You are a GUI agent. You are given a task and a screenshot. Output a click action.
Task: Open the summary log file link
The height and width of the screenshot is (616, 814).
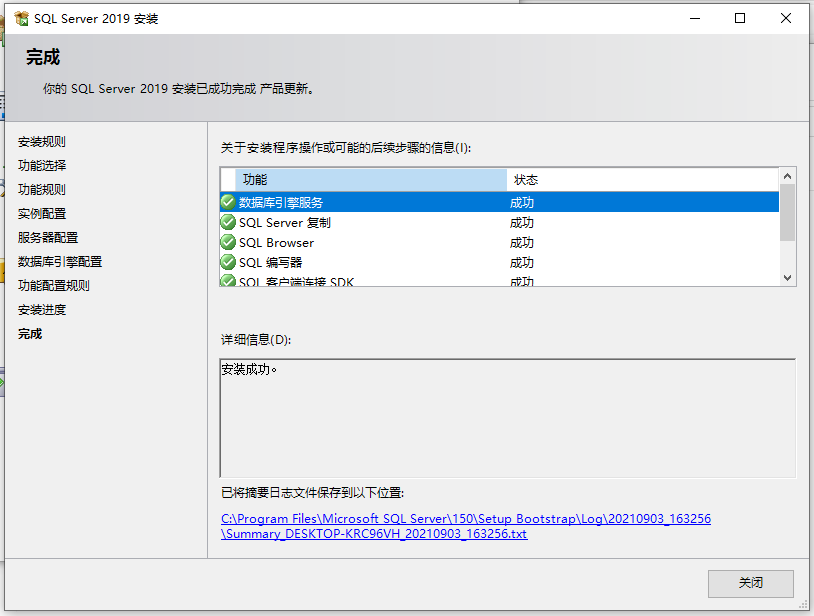(x=466, y=526)
